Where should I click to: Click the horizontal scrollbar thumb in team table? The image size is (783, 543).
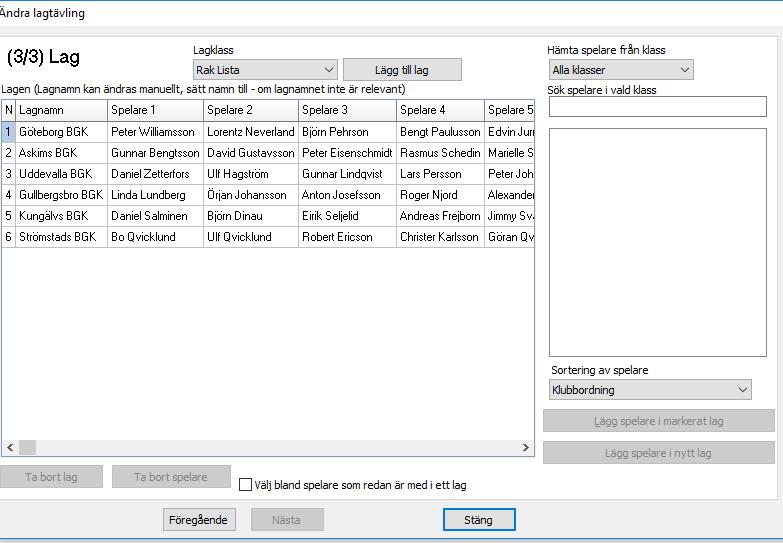pyautogui.click(x=27, y=447)
